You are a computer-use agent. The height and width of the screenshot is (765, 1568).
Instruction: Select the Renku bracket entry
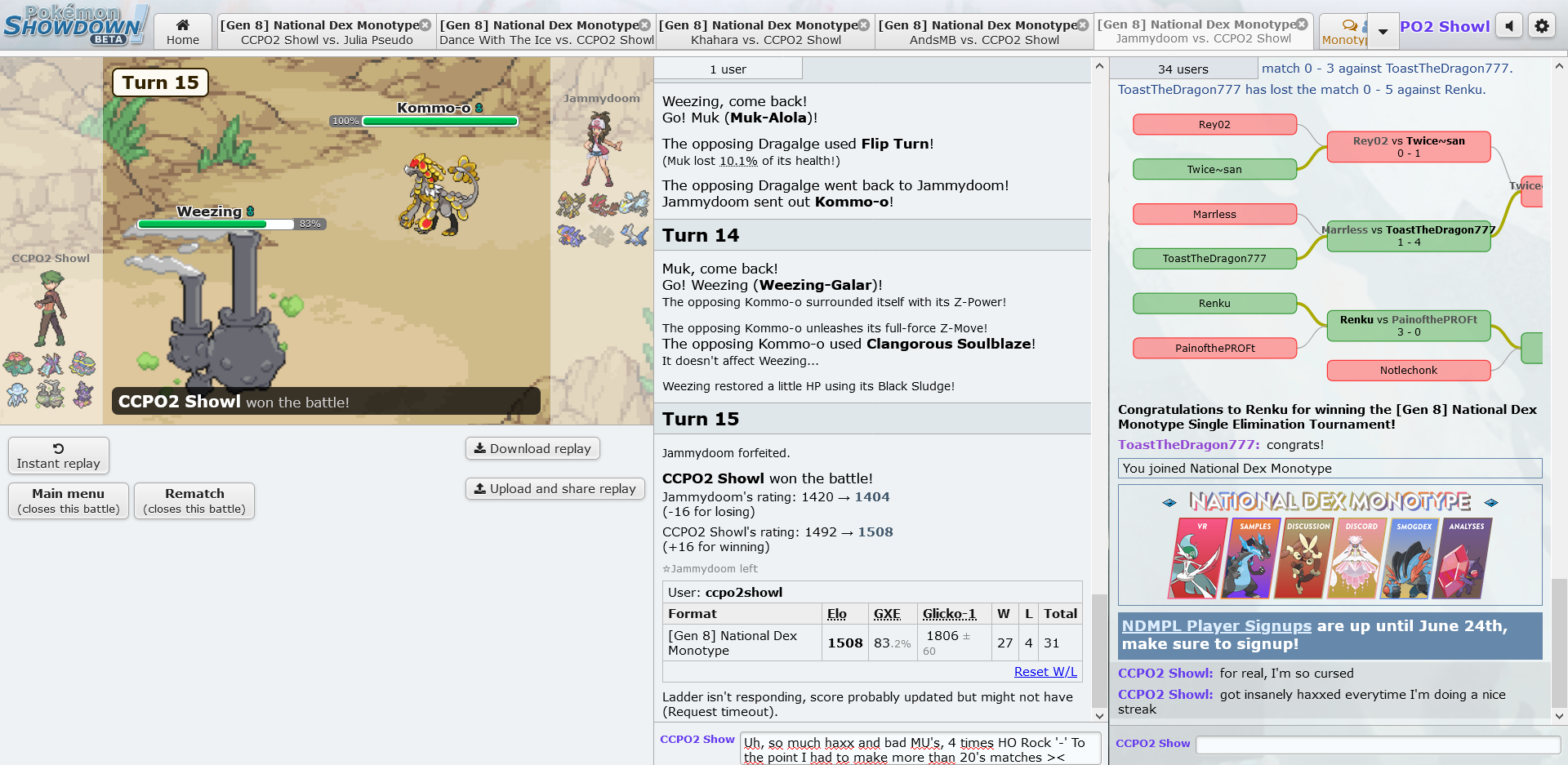pos(1214,303)
